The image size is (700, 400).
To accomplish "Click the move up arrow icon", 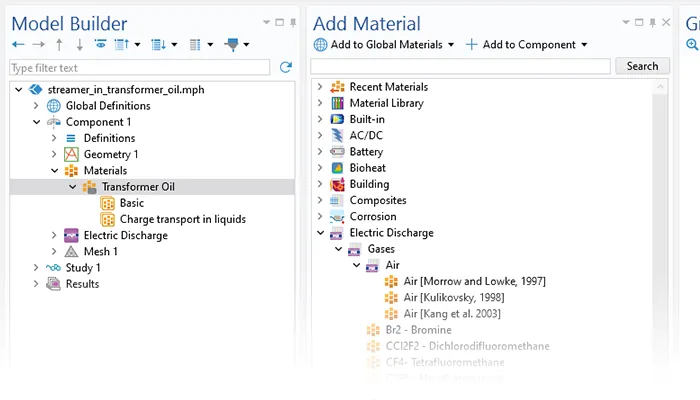I will 59,45.
